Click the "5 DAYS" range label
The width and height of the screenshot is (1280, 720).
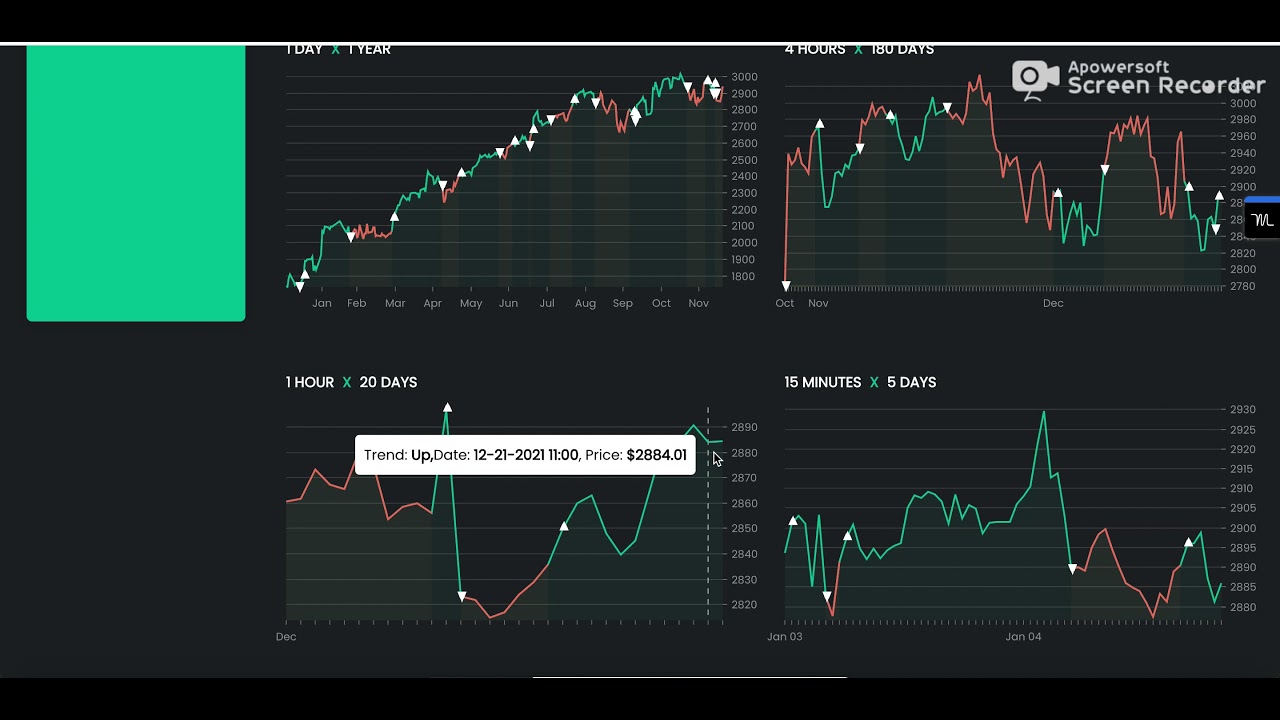click(911, 382)
